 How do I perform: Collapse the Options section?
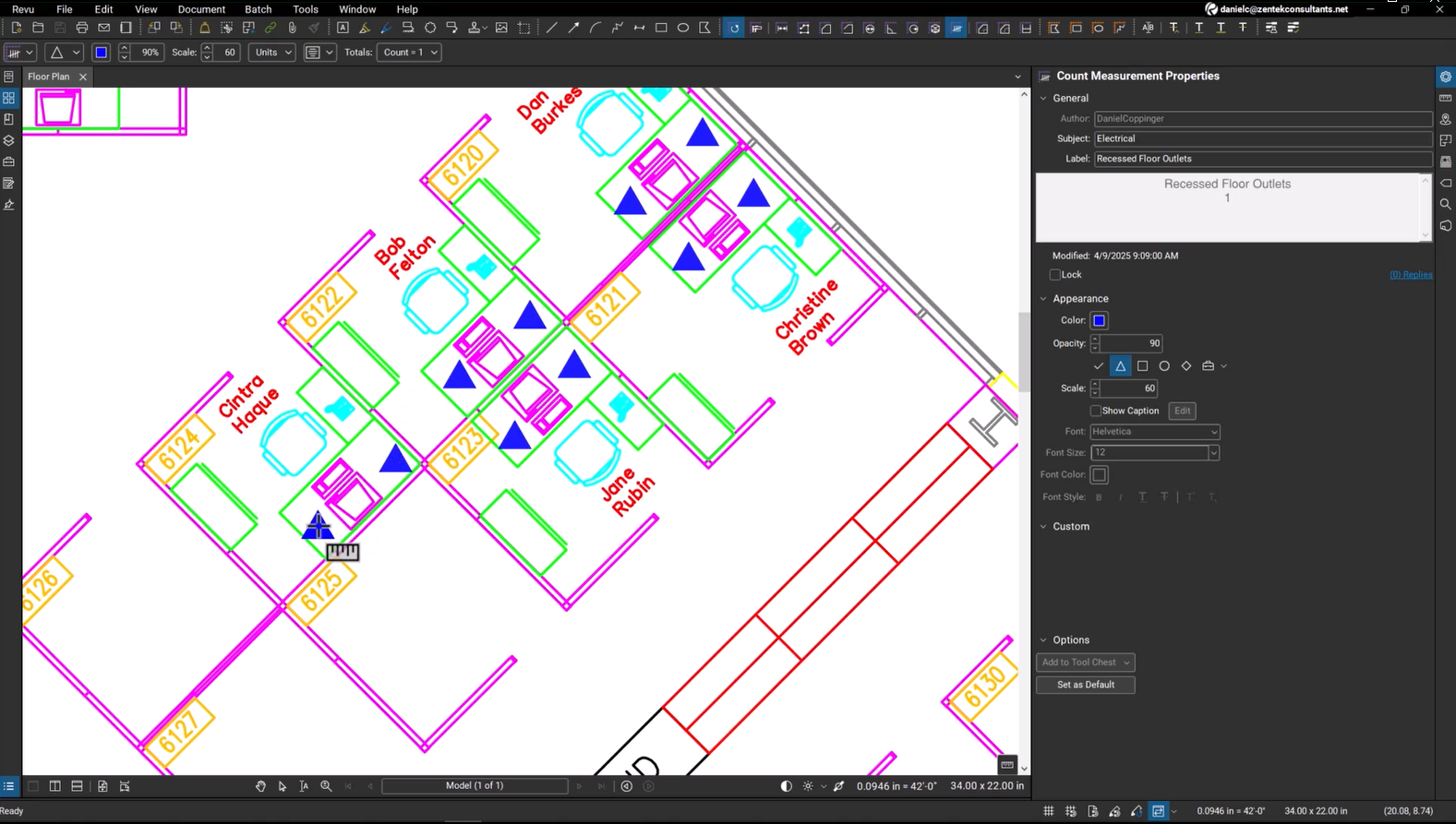click(x=1044, y=640)
